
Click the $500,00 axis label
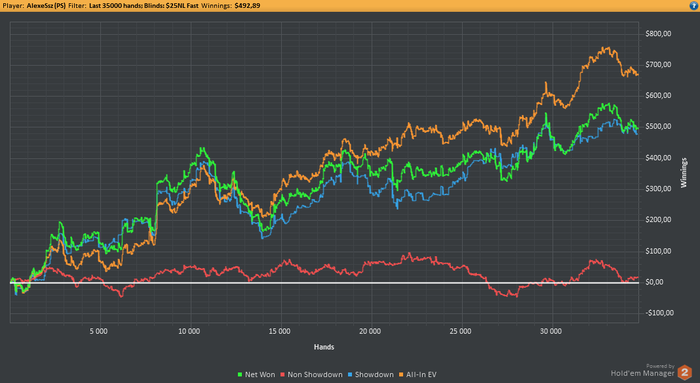(658, 127)
